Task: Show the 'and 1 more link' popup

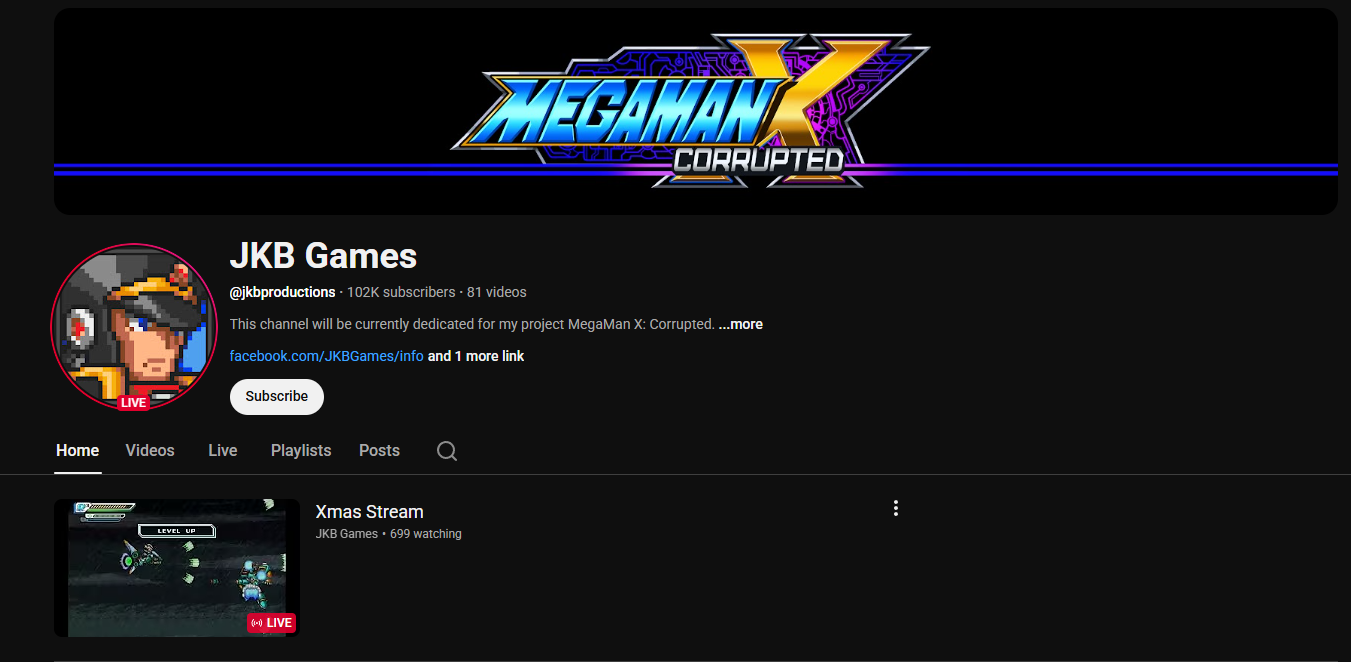Action: click(x=476, y=356)
